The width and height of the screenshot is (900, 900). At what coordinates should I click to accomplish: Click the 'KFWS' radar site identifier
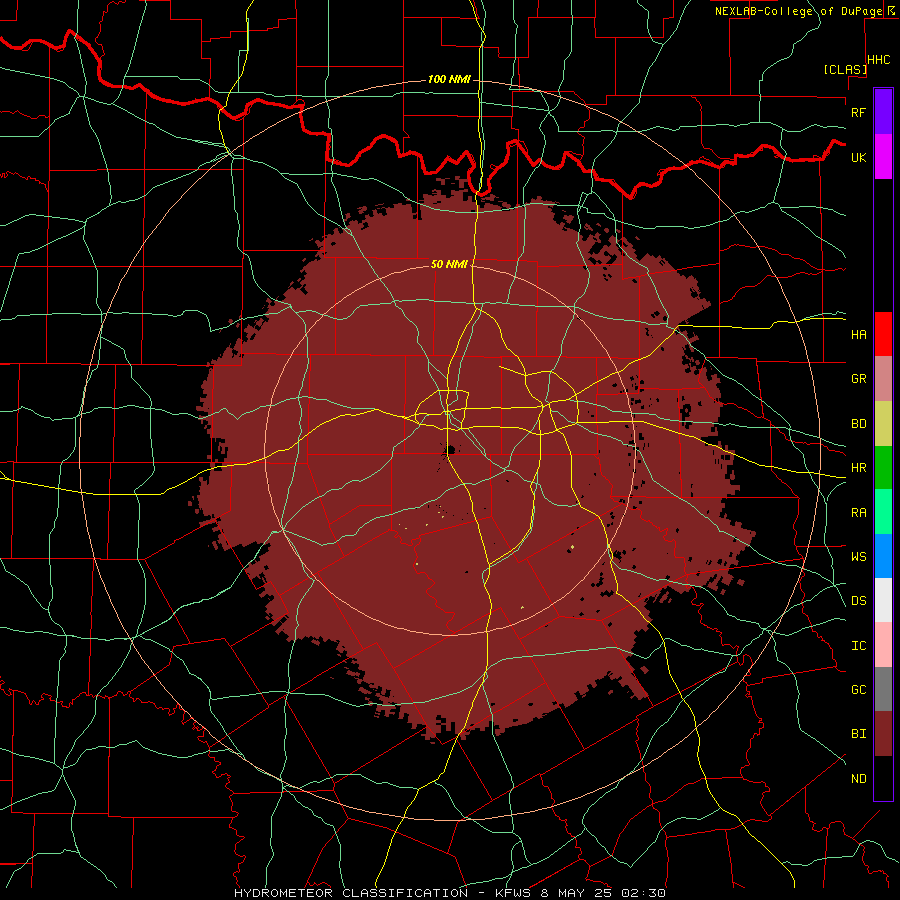click(x=513, y=893)
